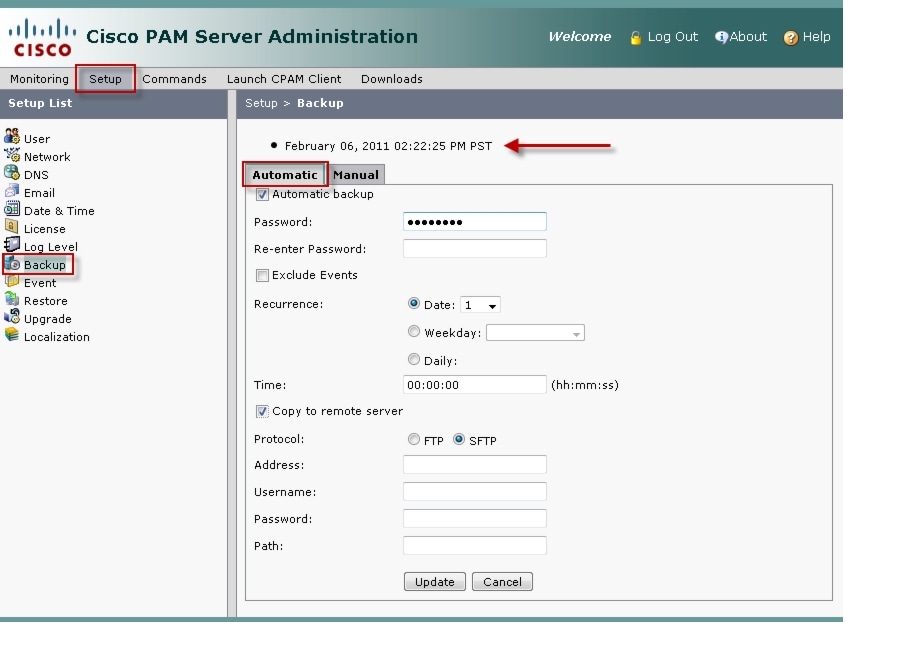This screenshot has height=650, width=902.
Task: Click the Backup disk icon
Action: click(x=13, y=264)
